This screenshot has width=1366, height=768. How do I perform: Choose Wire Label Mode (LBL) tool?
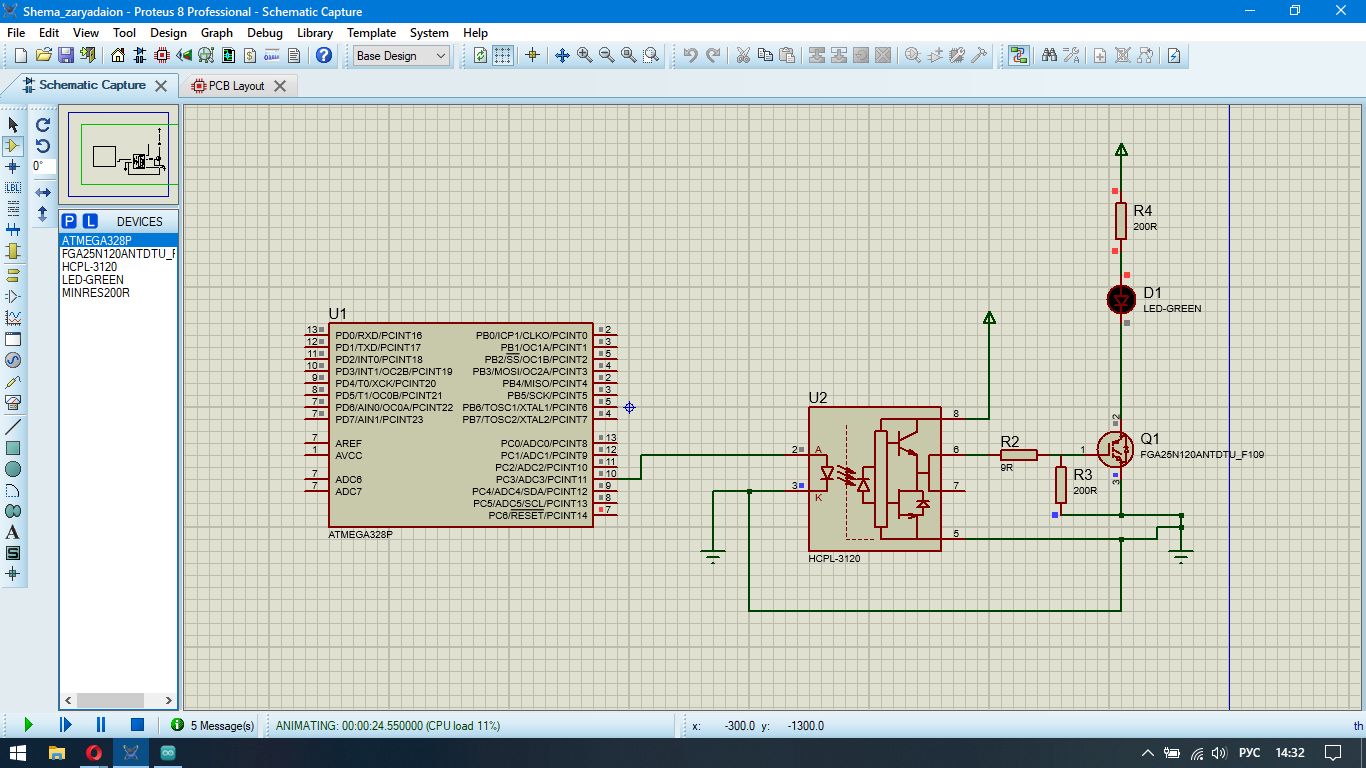[x=13, y=188]
